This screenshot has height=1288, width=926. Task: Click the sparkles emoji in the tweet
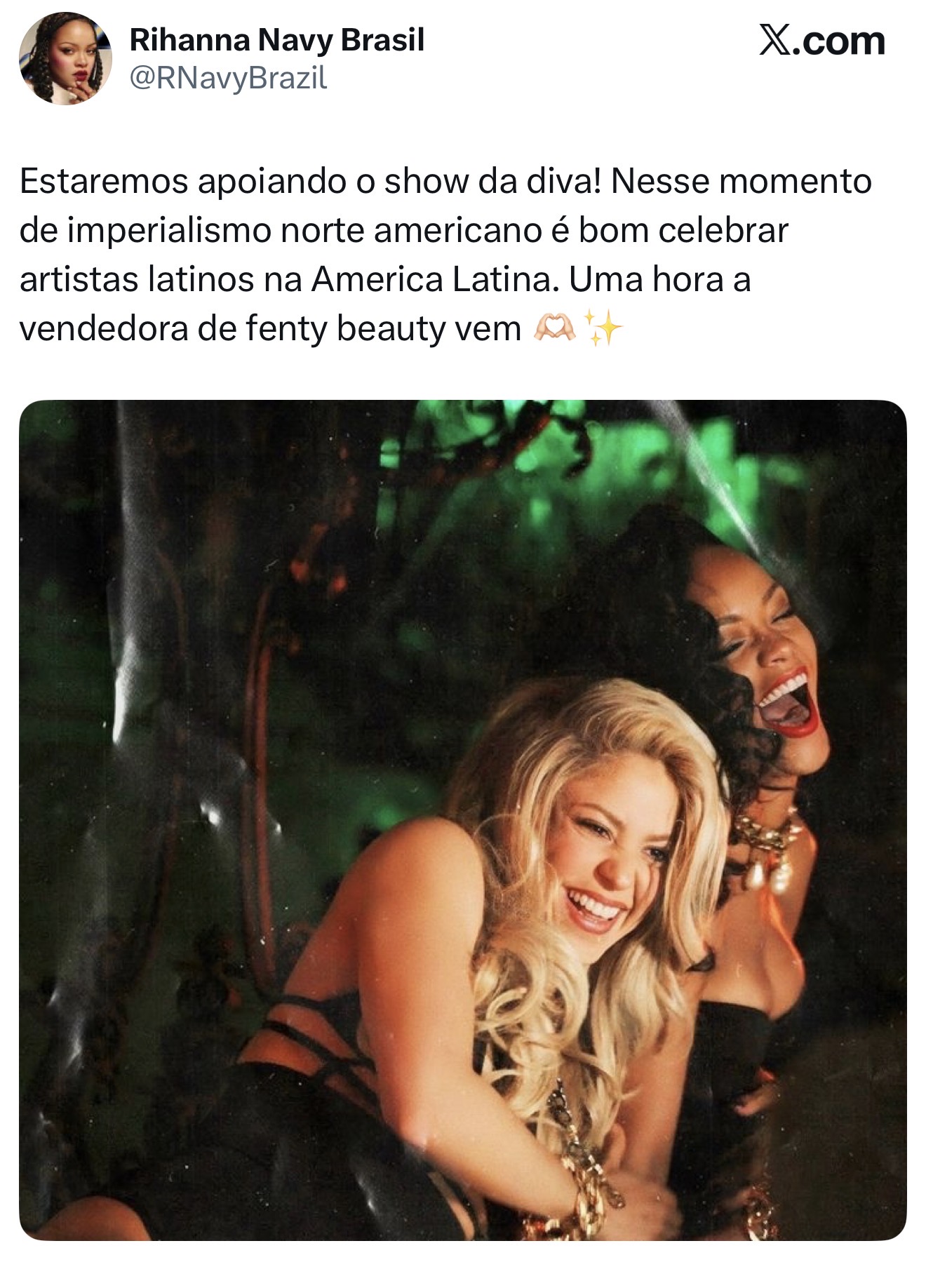[603, 328]
